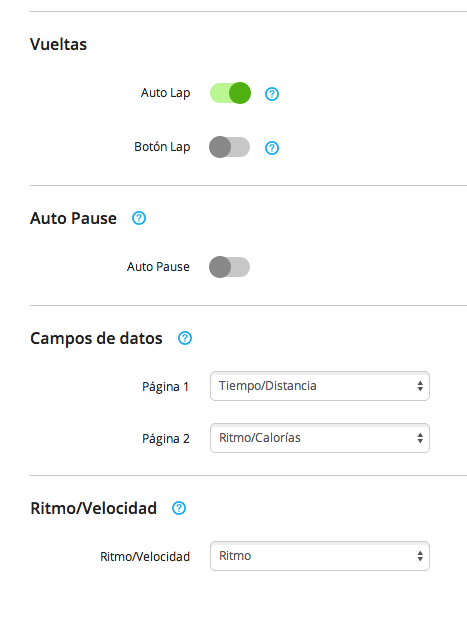Turn on the Auto Pause switch

(x=230, y=267)
